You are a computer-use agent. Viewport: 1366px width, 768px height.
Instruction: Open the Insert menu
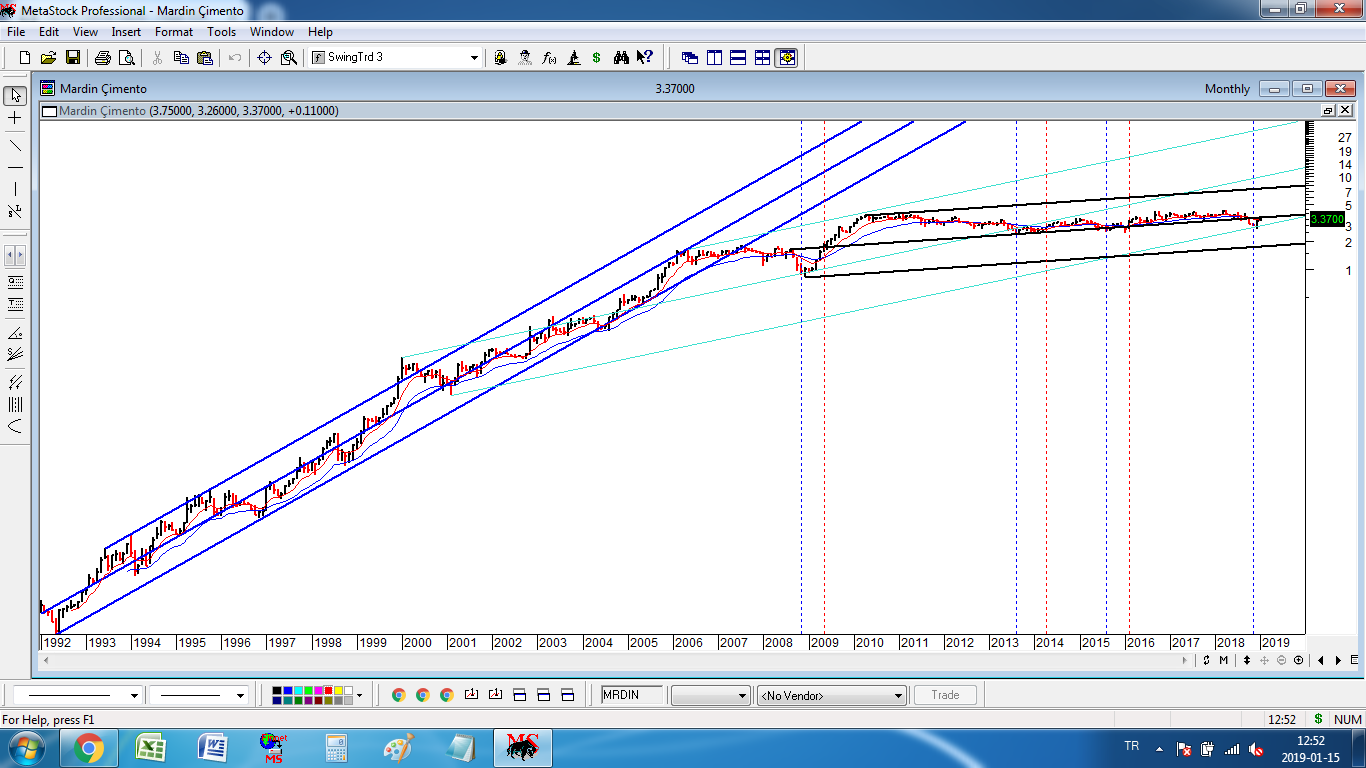[126, 32]
